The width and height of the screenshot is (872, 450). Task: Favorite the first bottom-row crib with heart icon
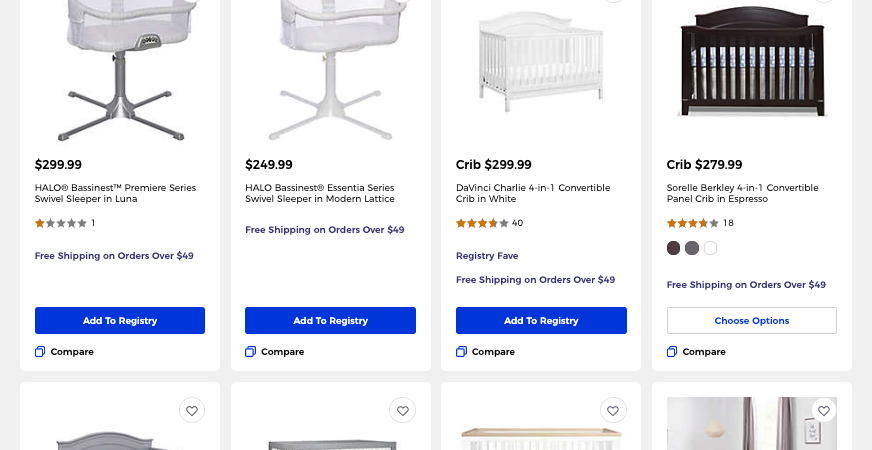tap(192, 411)
